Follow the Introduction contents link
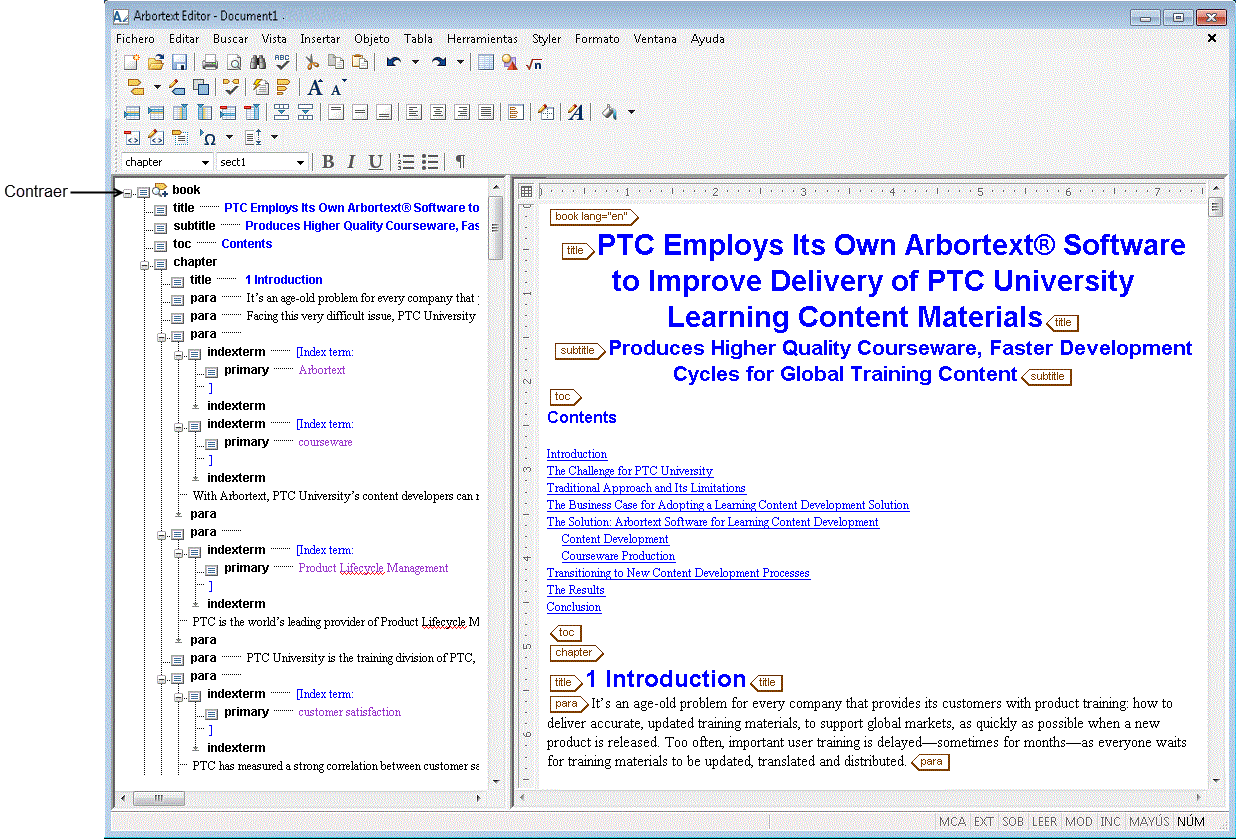This screenshot has height=839, width=1236. pos(577,454)
